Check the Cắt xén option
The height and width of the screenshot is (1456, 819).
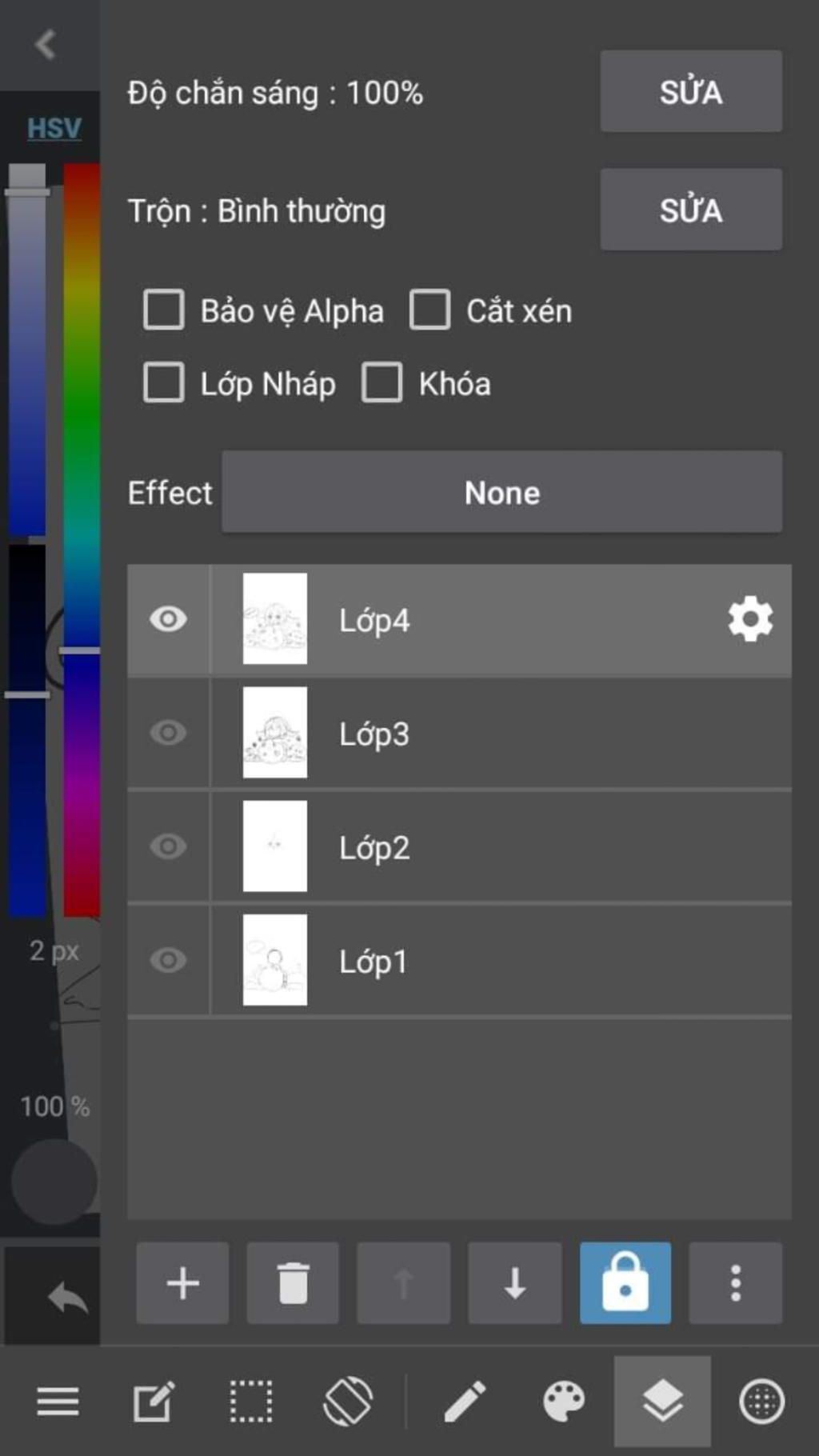[x=430, y=310]
